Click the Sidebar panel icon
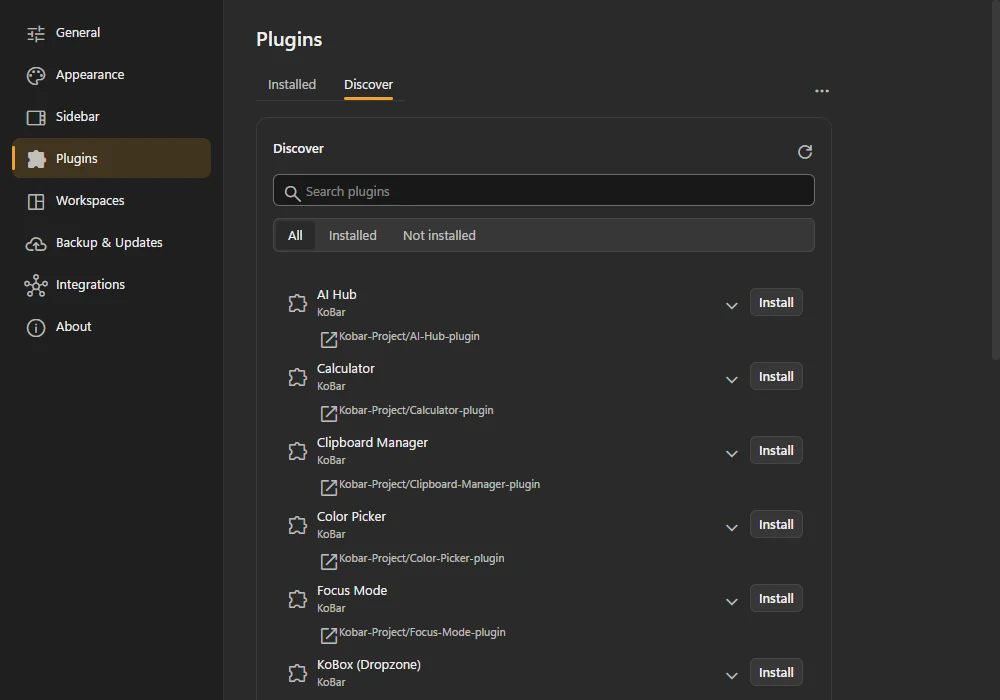Viewport: 1000px width, 700px height. point(36,117)
